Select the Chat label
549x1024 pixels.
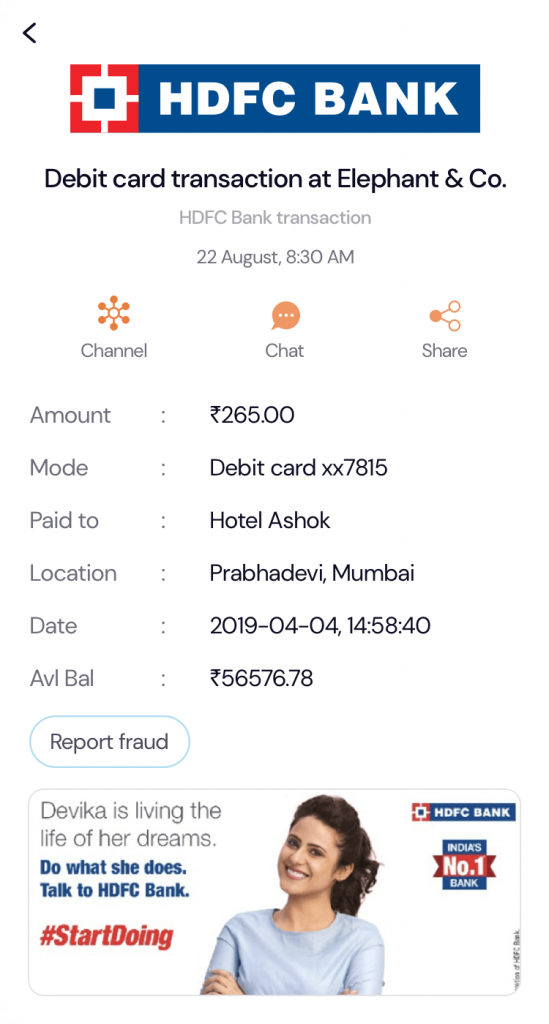point(285,351)
